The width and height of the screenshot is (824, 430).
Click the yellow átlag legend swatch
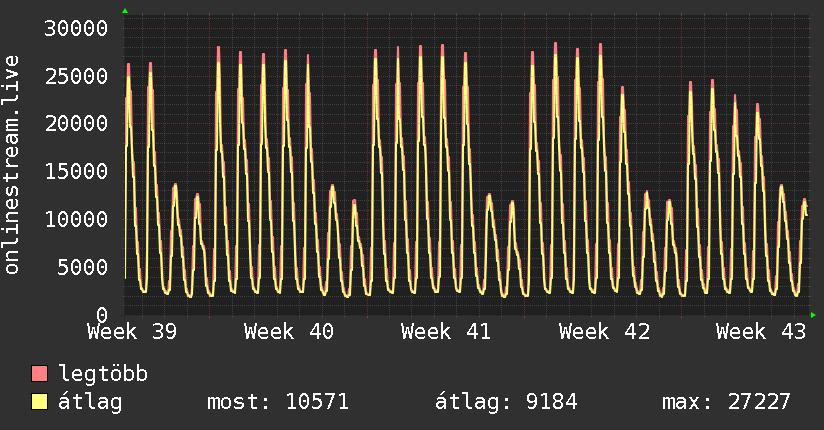tap(39, 401)
